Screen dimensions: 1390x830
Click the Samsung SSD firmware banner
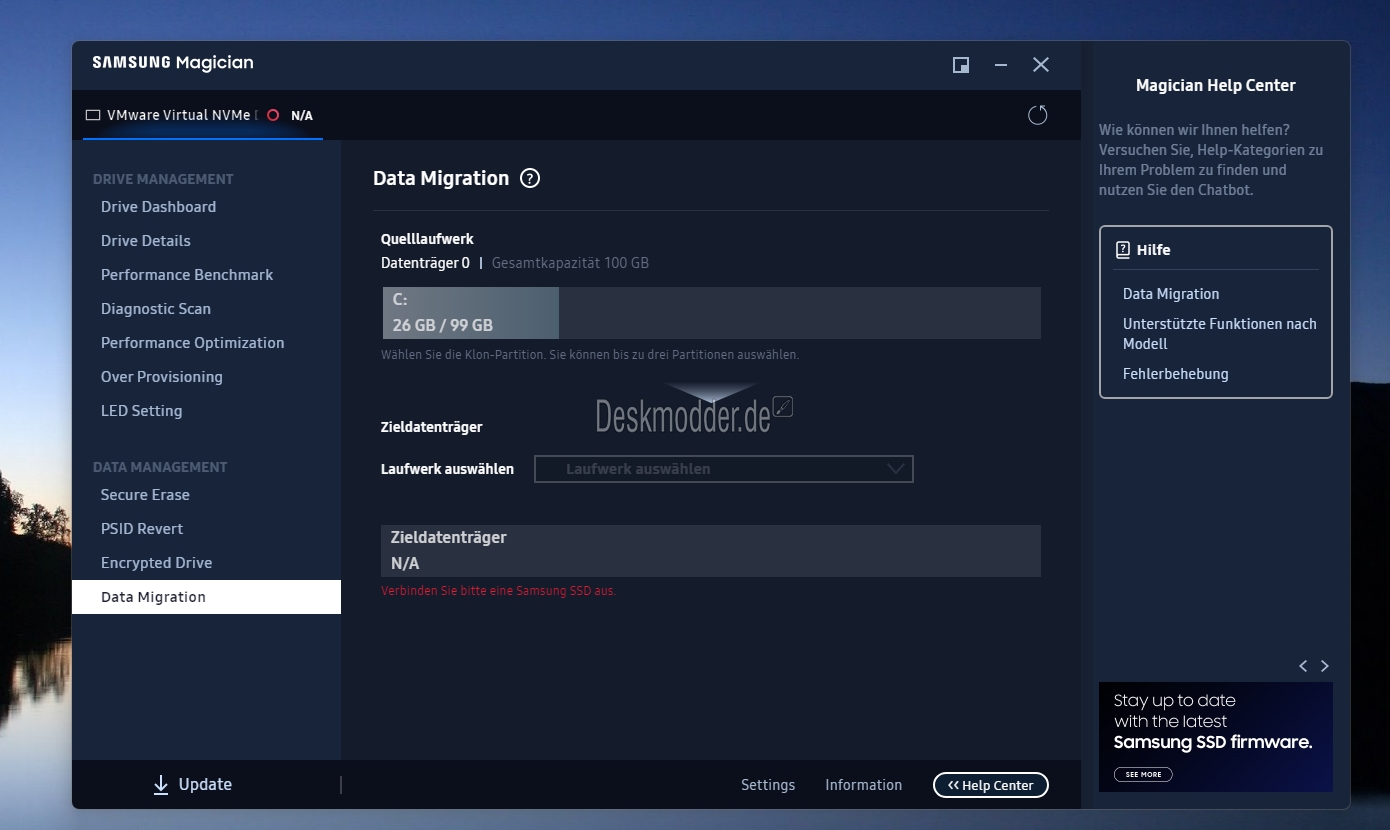(x=1216, y=737)
